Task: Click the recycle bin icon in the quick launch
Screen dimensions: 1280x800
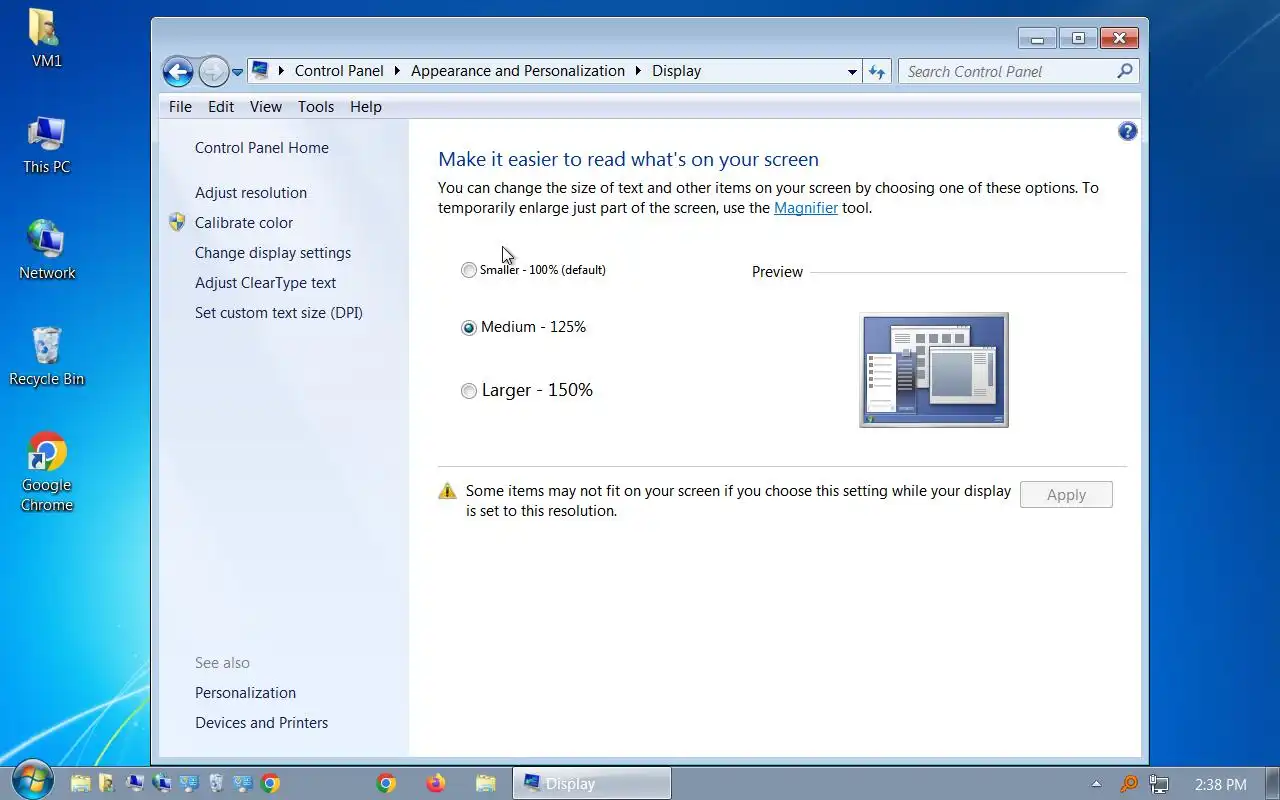Action: click(216, 783)
